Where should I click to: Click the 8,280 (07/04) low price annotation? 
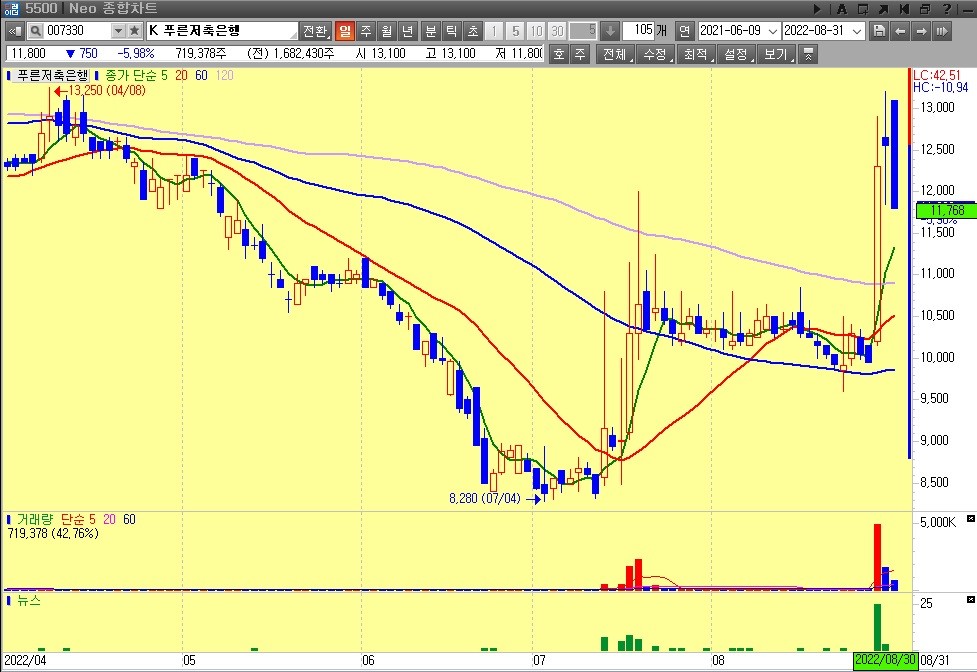484,499
